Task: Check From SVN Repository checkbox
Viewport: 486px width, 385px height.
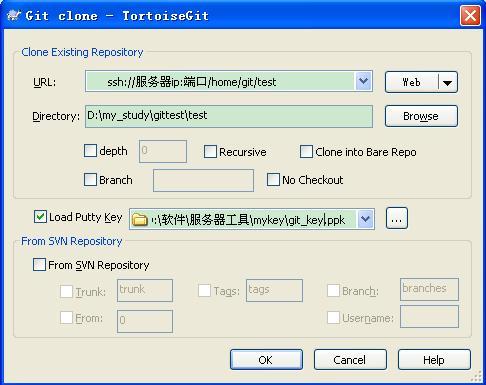Action: coord(39,265)
